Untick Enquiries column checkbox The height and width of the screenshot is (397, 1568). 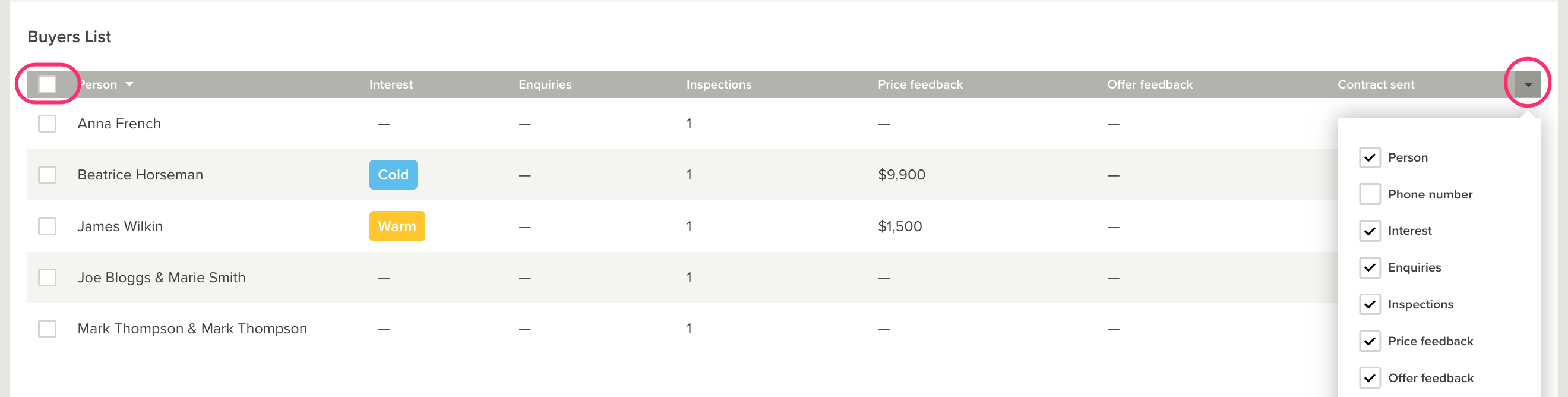(1369, 267)
